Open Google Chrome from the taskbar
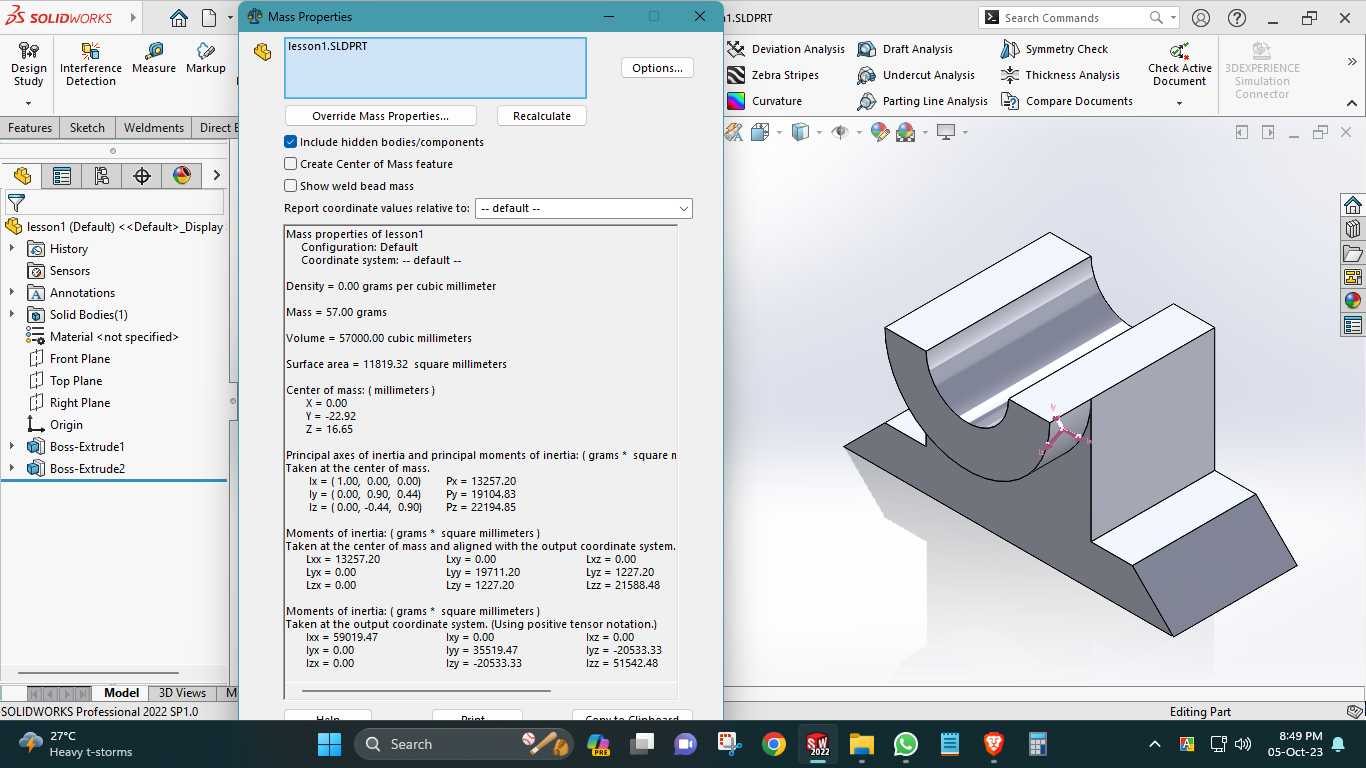The image size is (1366, 768). pos(773,744)
